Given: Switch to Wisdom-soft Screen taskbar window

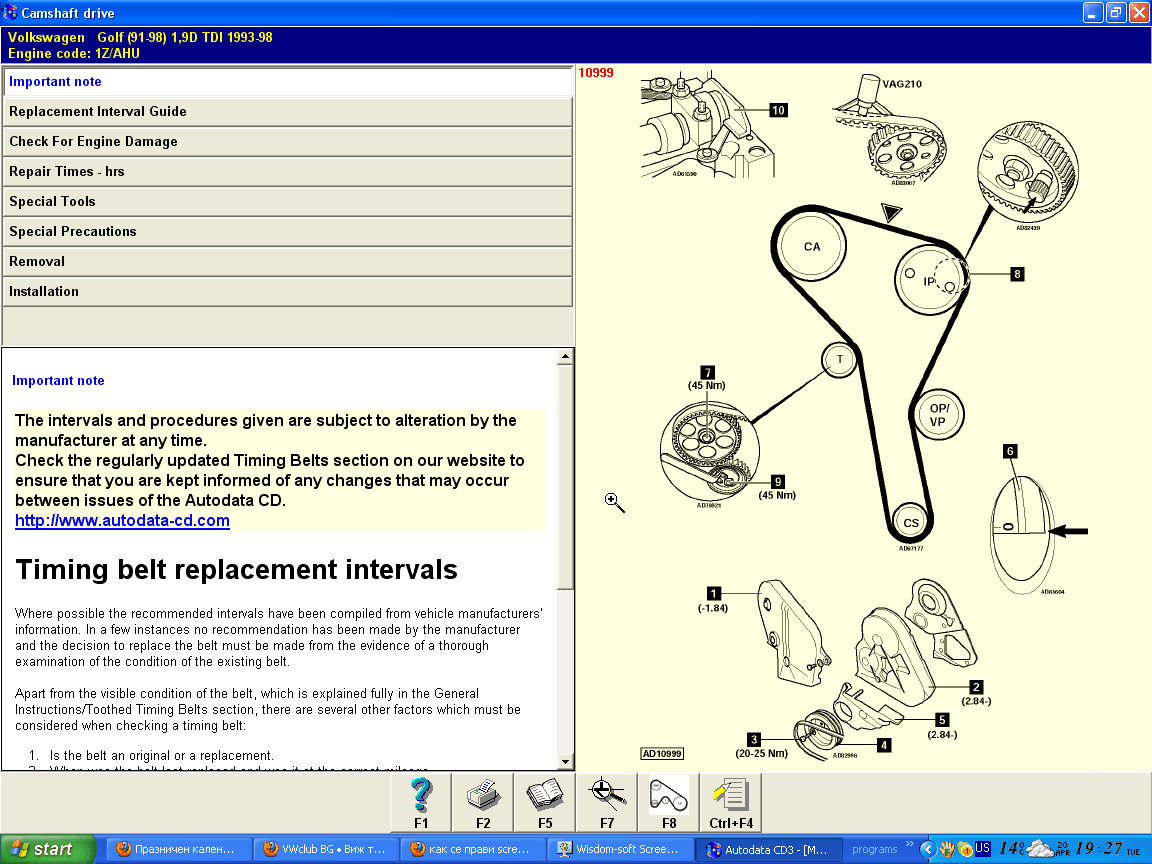Looking at the screenshot, I should pyautogui.click(x=620, y=849).
